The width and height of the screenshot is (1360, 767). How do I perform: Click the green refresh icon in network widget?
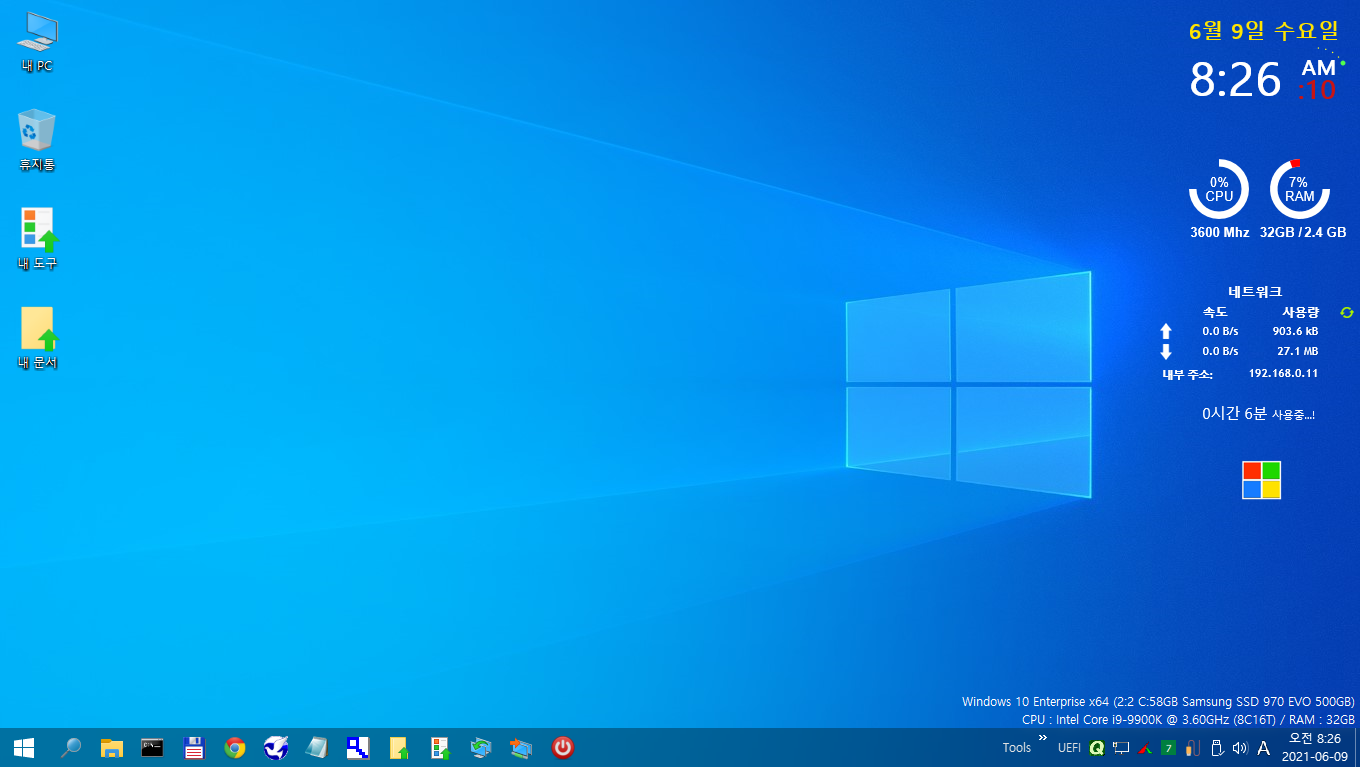tap(1346, 312)
